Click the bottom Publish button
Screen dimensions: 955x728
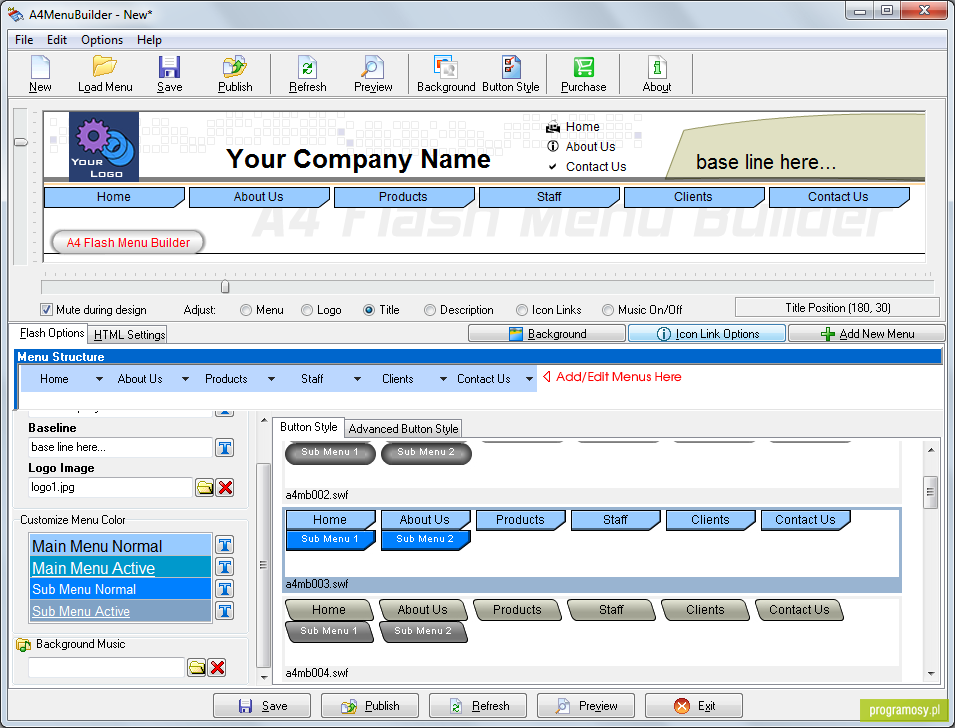click(370, 706)
